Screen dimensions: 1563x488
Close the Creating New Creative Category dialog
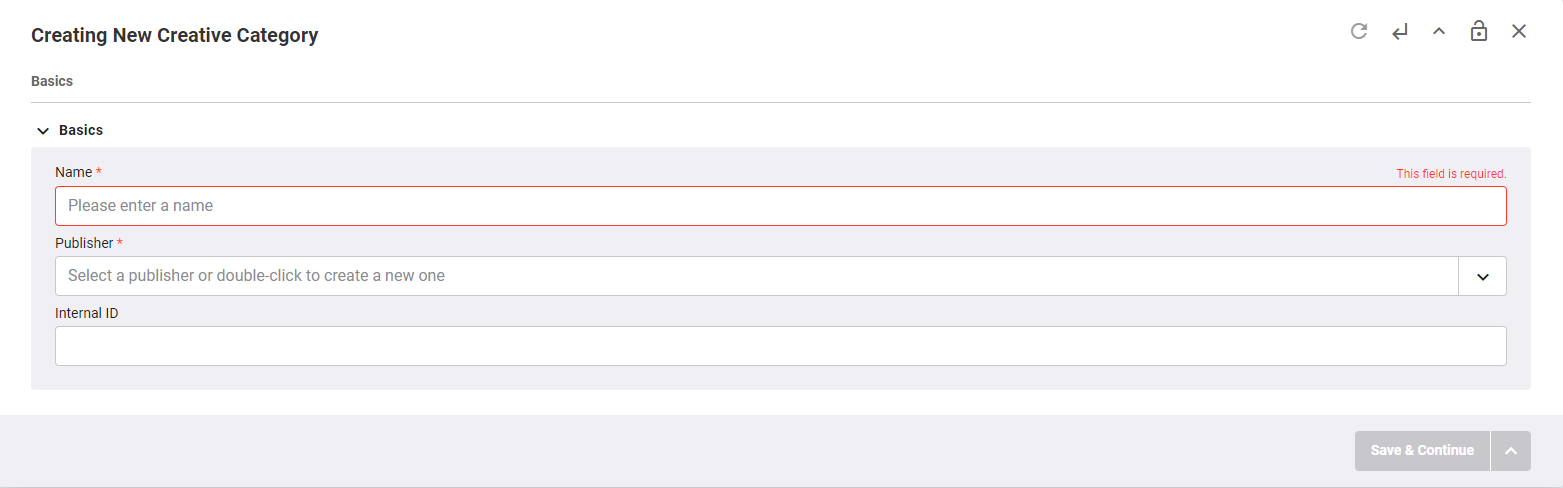click(1519, 31)
